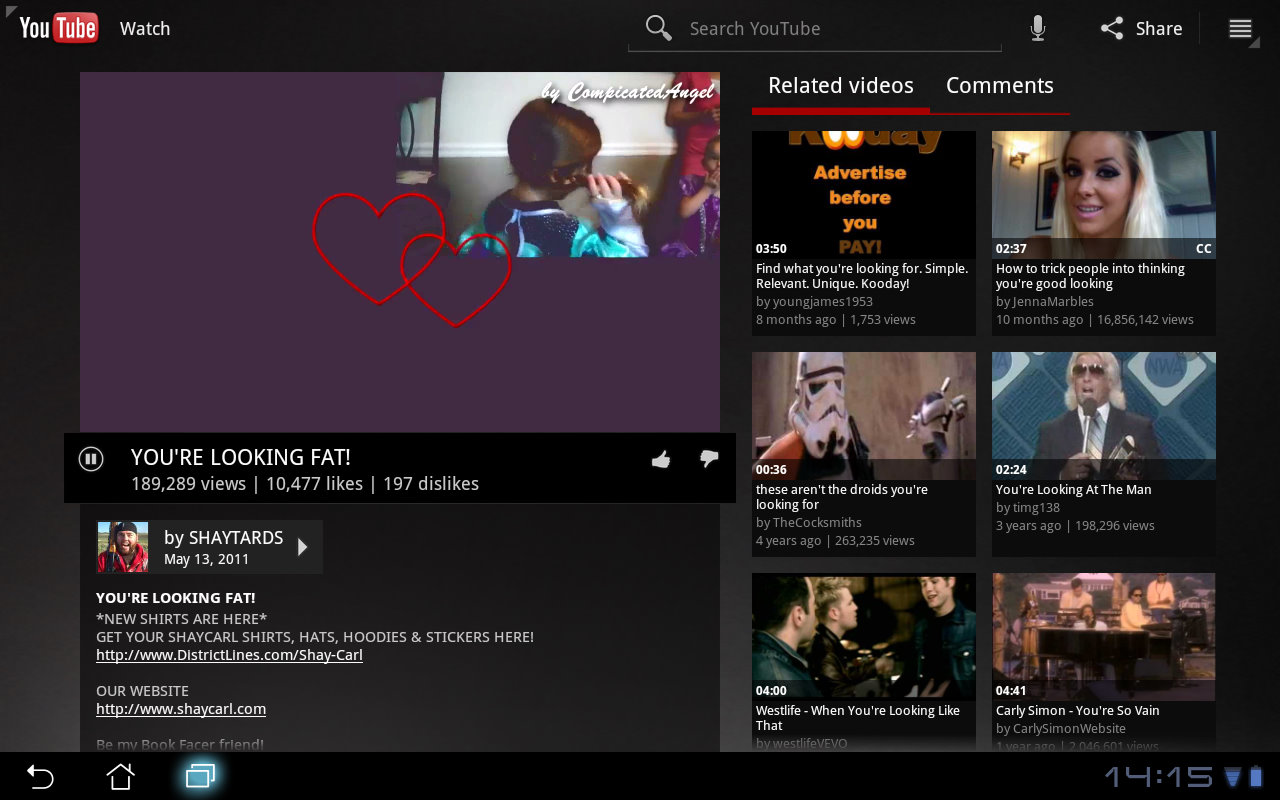This screenshot has height=800, width=1280.
Task: Select the 'YOU'RE LOOKING FAT!' video title
Action: pos(241,458)
